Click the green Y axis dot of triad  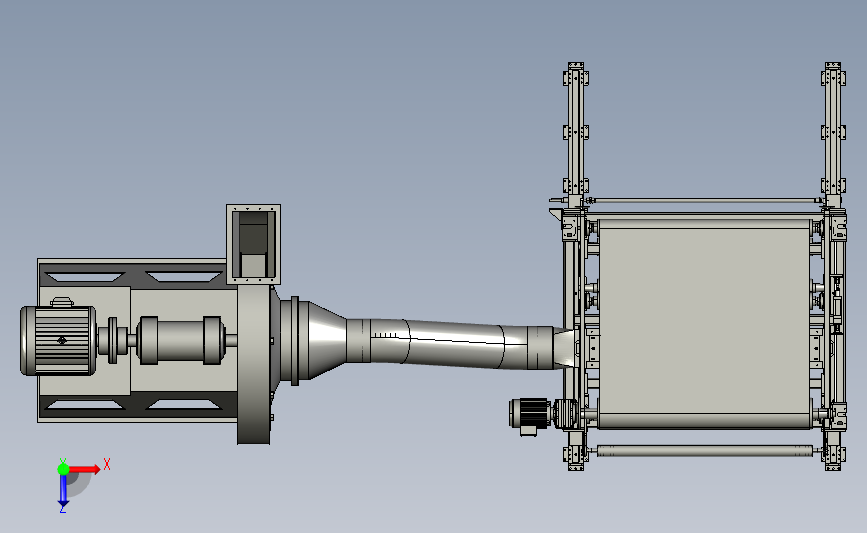pyautogui.click(x=63, y=469)
